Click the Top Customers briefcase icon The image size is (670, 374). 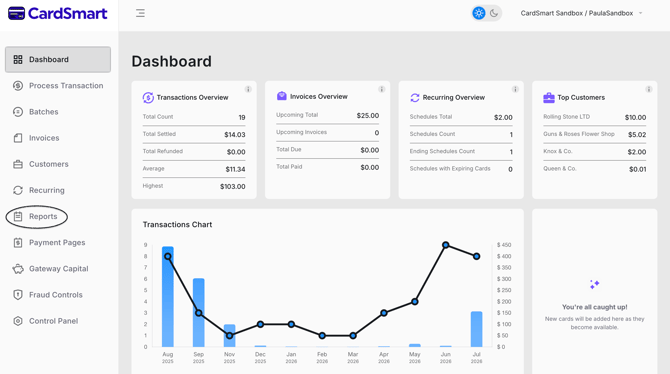(549, 97)
